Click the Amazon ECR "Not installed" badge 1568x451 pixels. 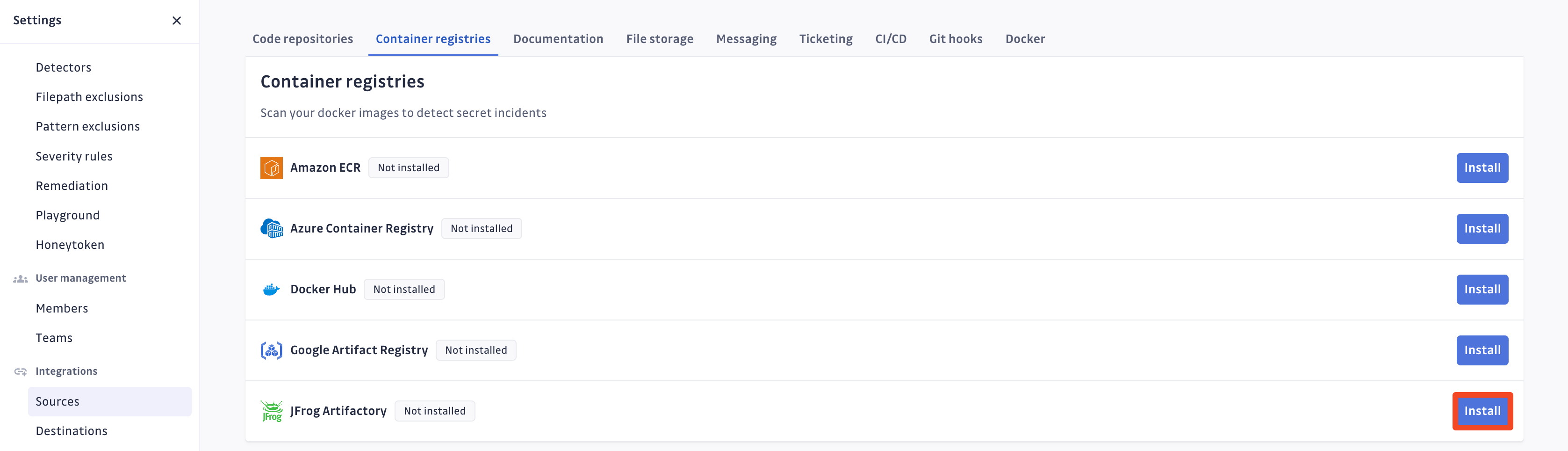[409, 167]
